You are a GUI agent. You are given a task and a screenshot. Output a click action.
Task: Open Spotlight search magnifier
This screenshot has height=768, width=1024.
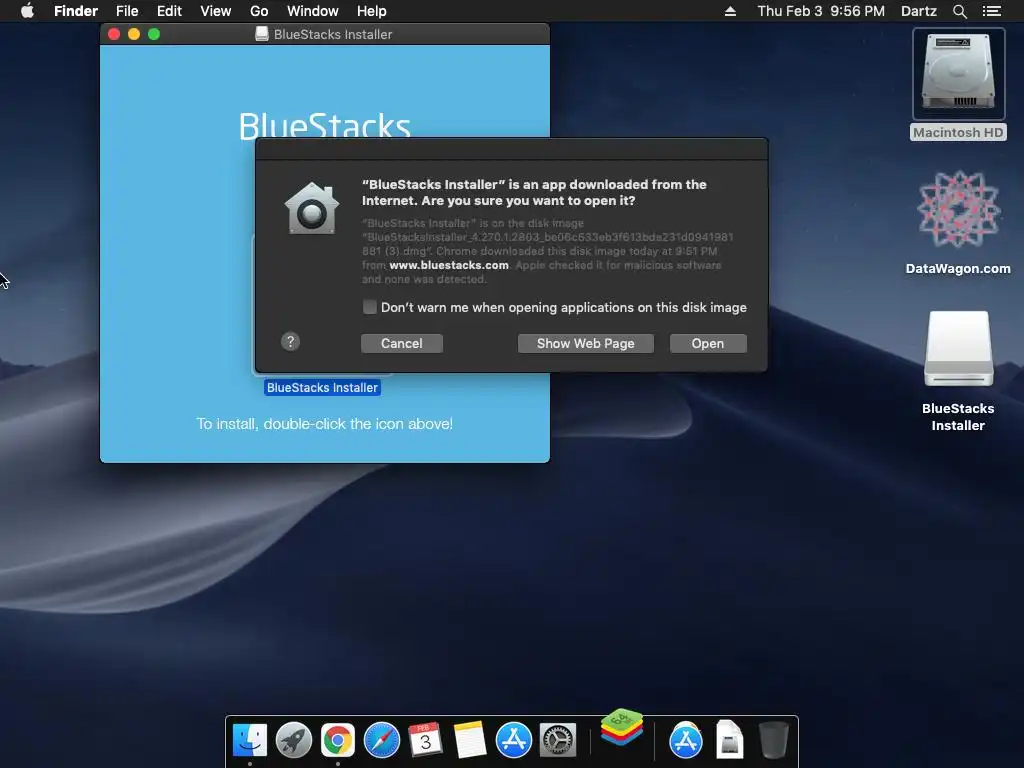(x=959, y=11)
